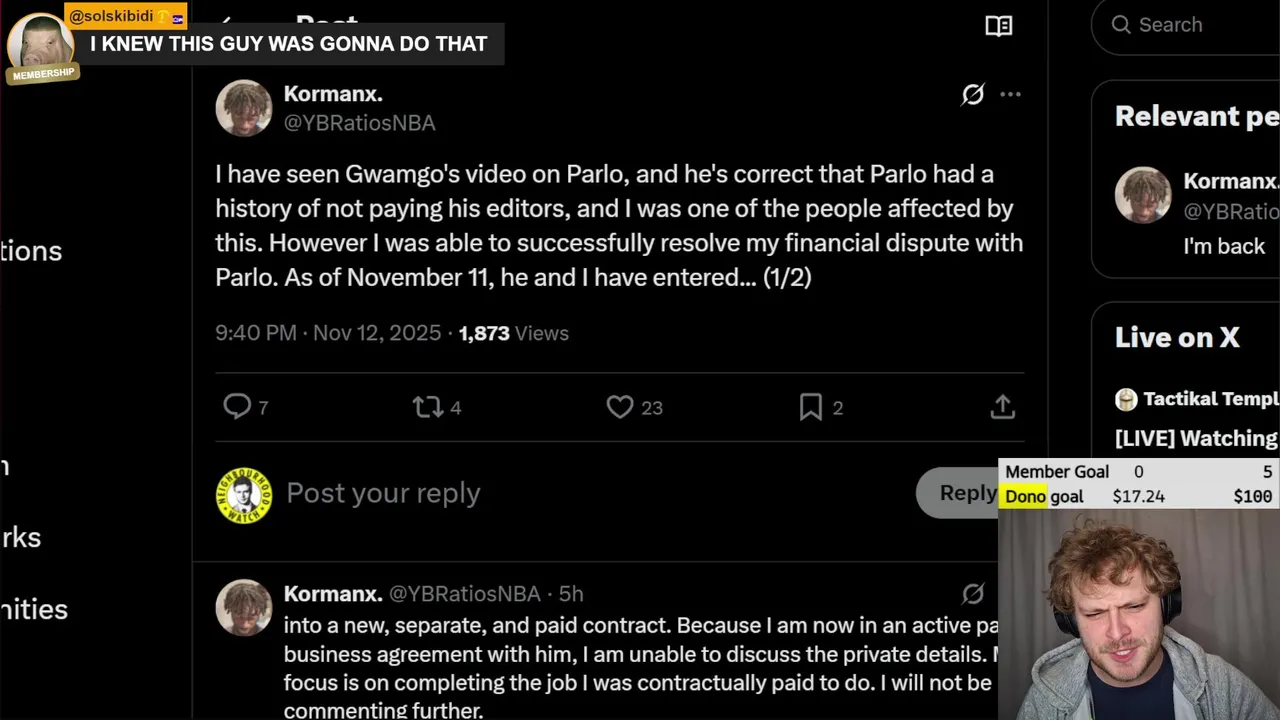Screen dimensions: 1280x720
Task: Open the 1,873 Views analytics link
Action: point(513,333)
